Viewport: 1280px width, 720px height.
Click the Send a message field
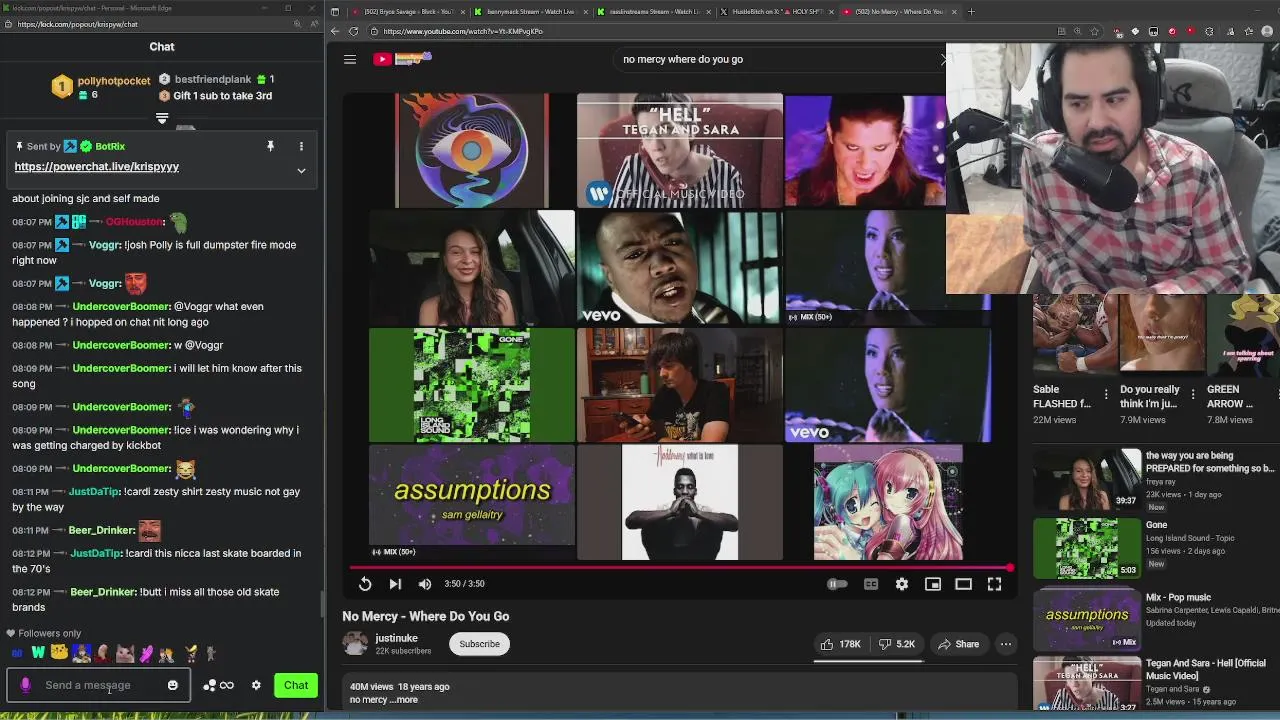click(98, 685)
